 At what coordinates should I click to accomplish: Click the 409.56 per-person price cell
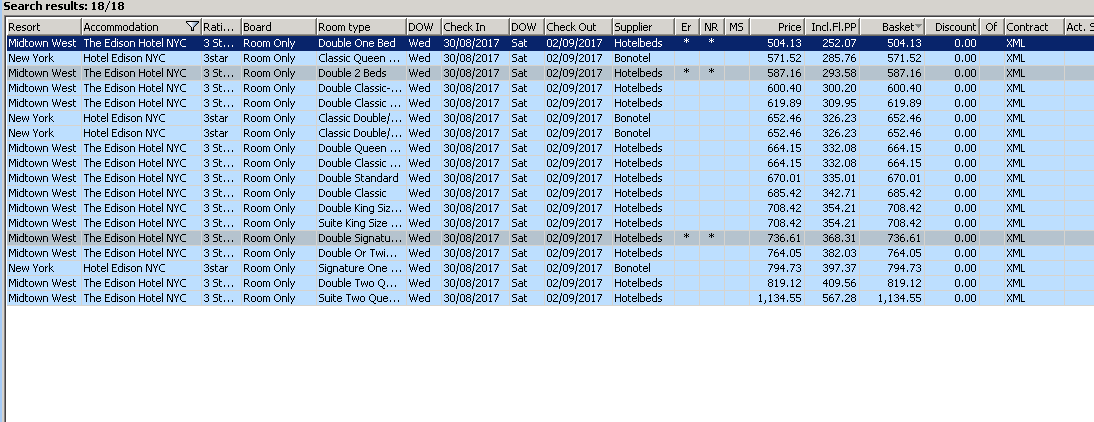832,283
